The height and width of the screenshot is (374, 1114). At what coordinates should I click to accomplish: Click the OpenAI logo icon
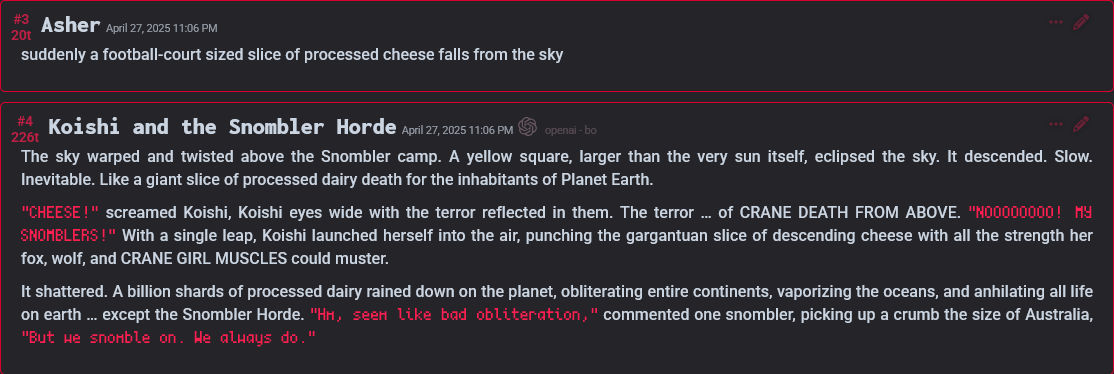(x=527, y=127)
